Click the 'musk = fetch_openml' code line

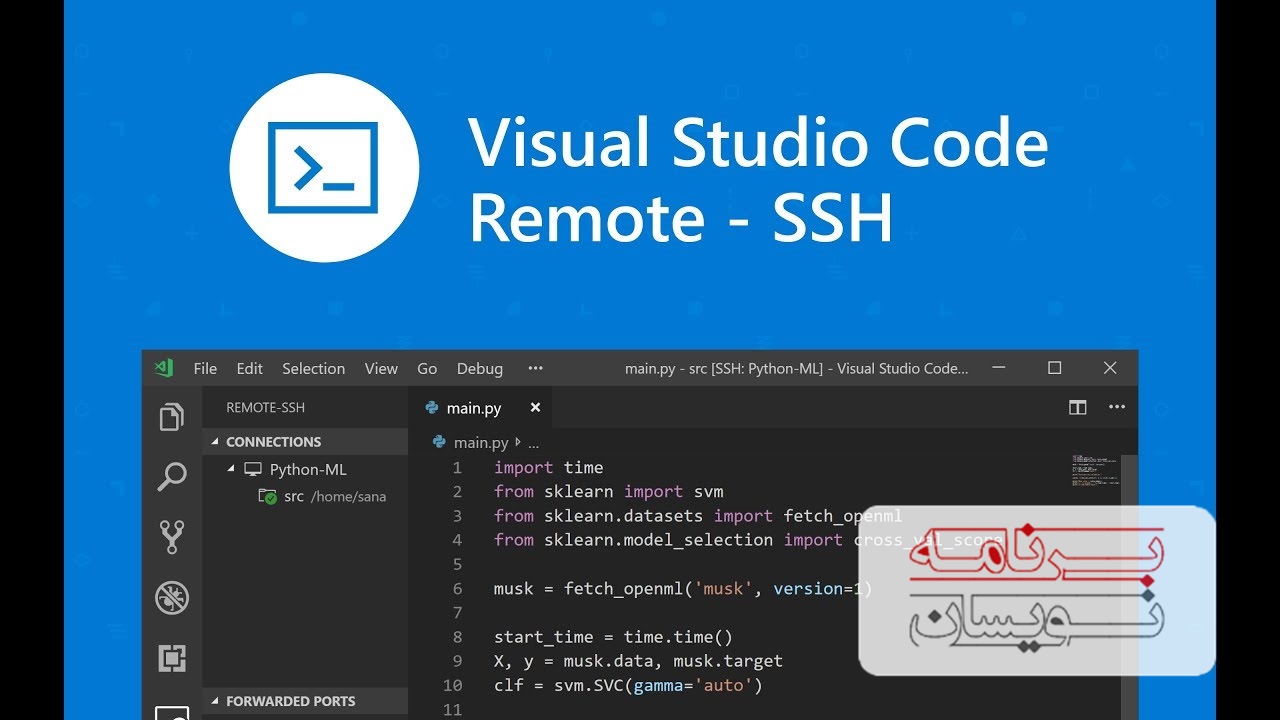coord(683,588)
